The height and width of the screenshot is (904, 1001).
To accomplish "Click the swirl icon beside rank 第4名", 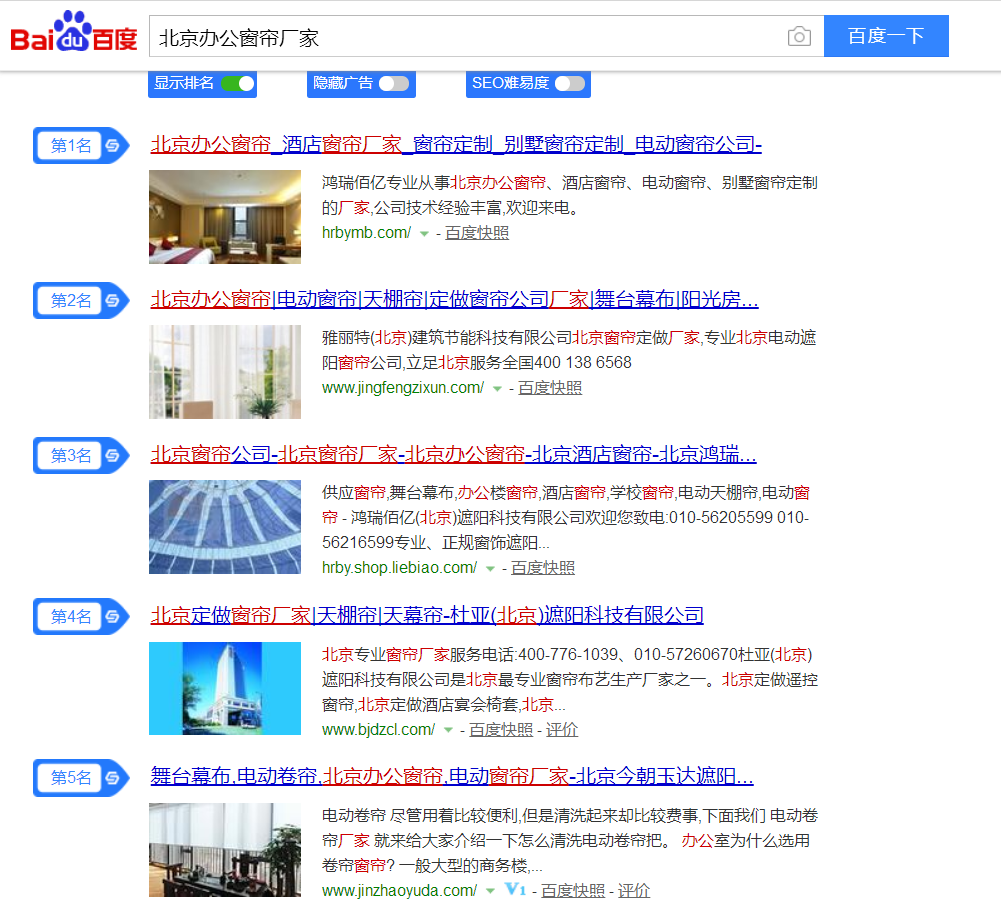I will pyautogui.click(x=112, y=616).
